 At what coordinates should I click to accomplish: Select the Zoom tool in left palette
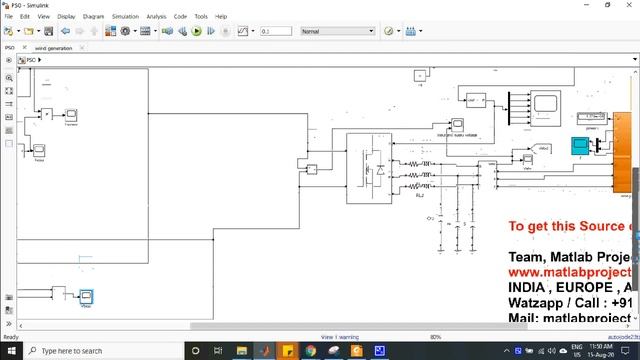[x=9, y=78]
